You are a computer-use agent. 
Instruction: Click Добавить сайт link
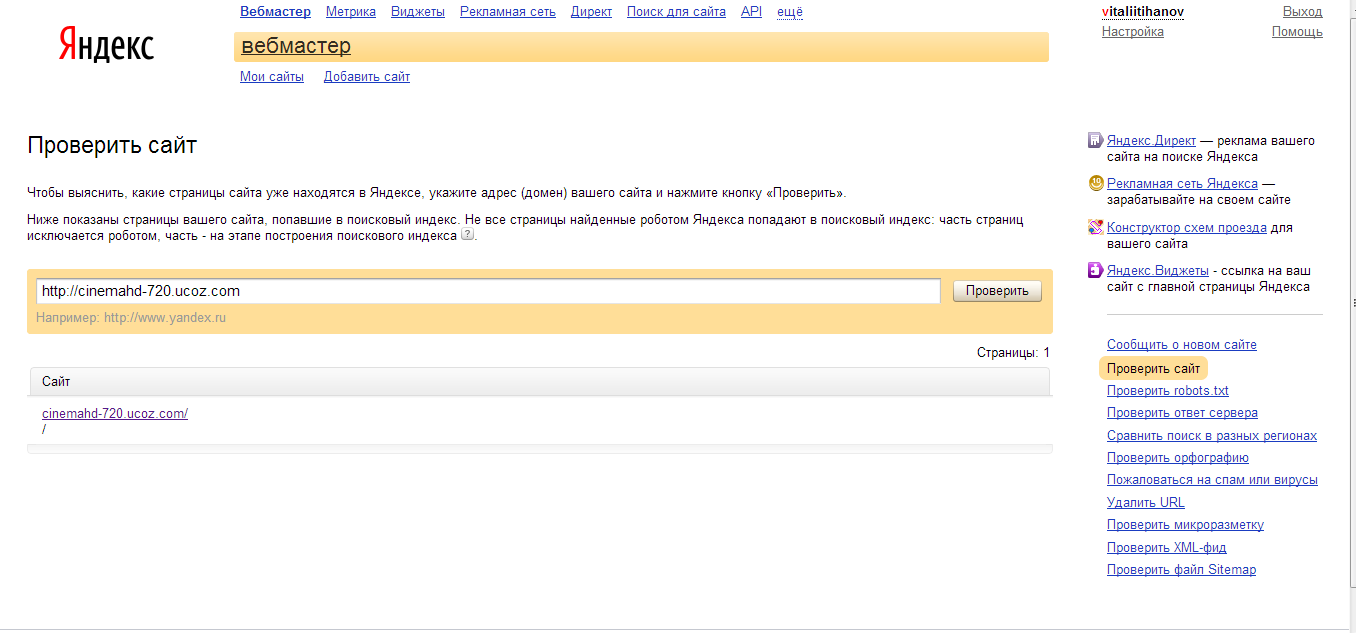367,77
